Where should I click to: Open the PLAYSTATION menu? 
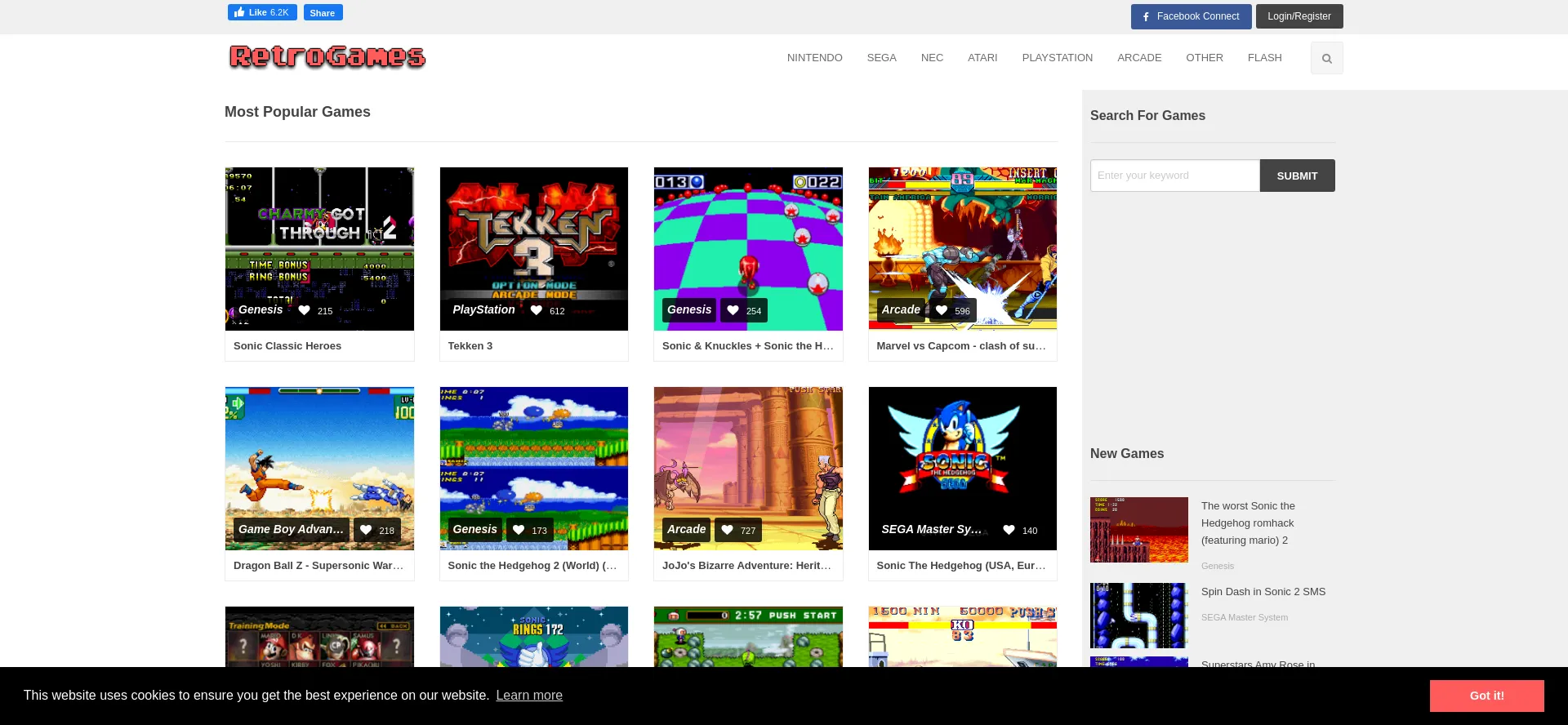(1057, 58)
